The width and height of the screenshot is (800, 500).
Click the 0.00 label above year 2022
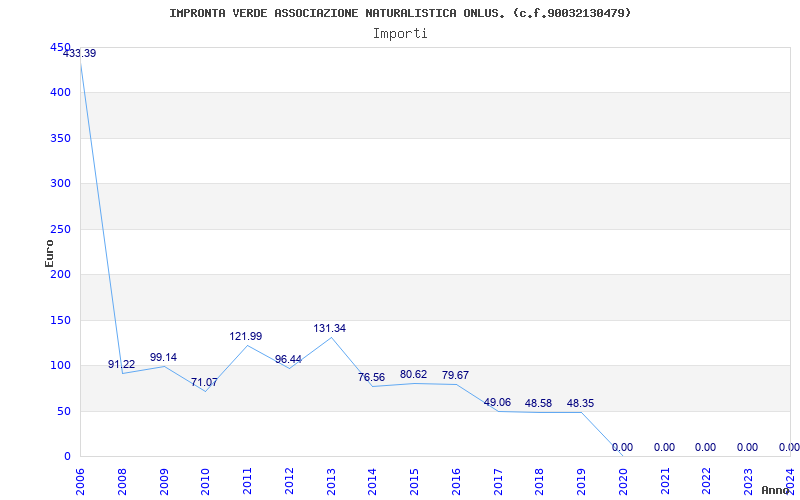[x=706, y=447]
